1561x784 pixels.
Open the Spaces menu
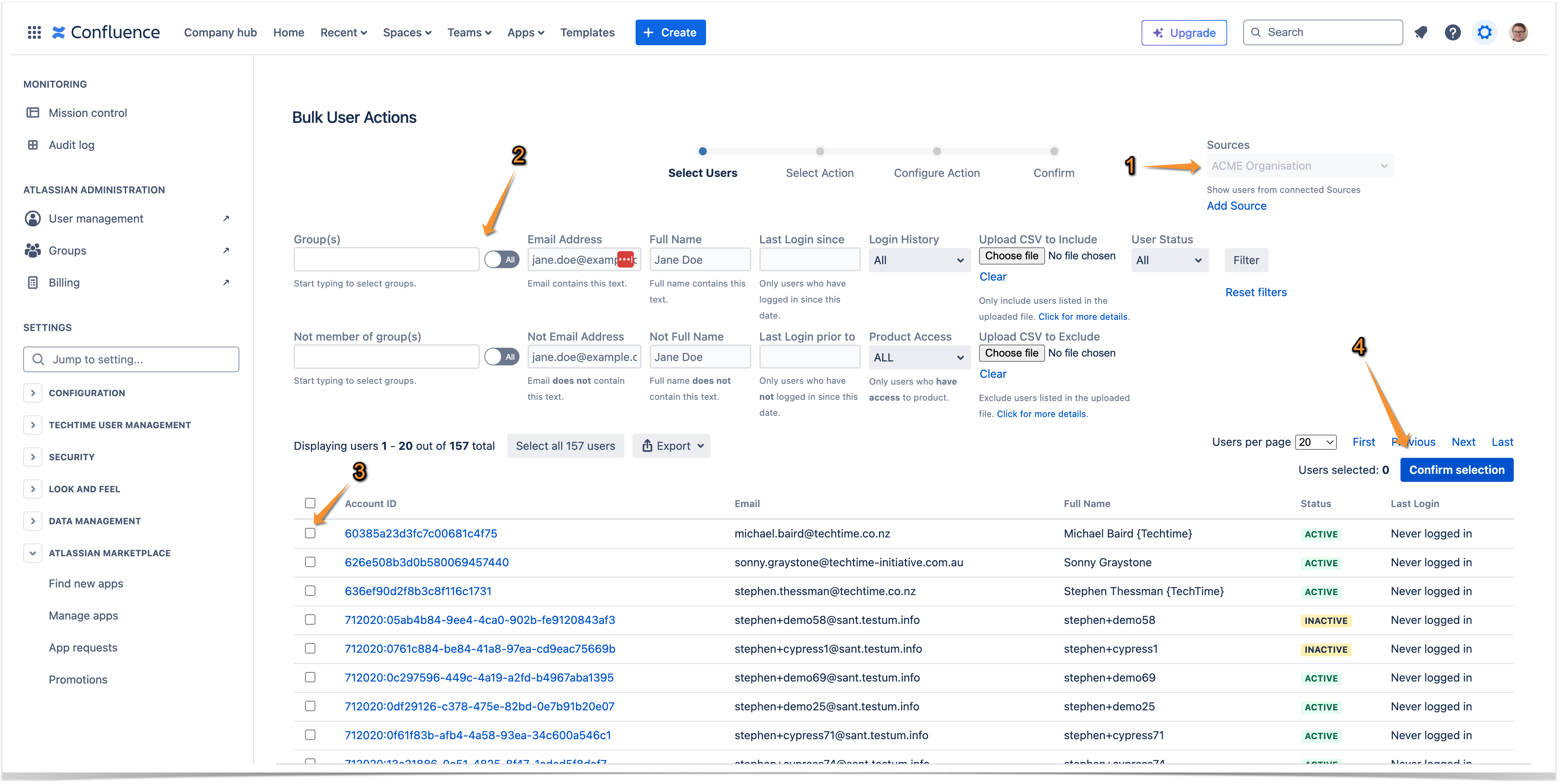click(x=407, y=33)
